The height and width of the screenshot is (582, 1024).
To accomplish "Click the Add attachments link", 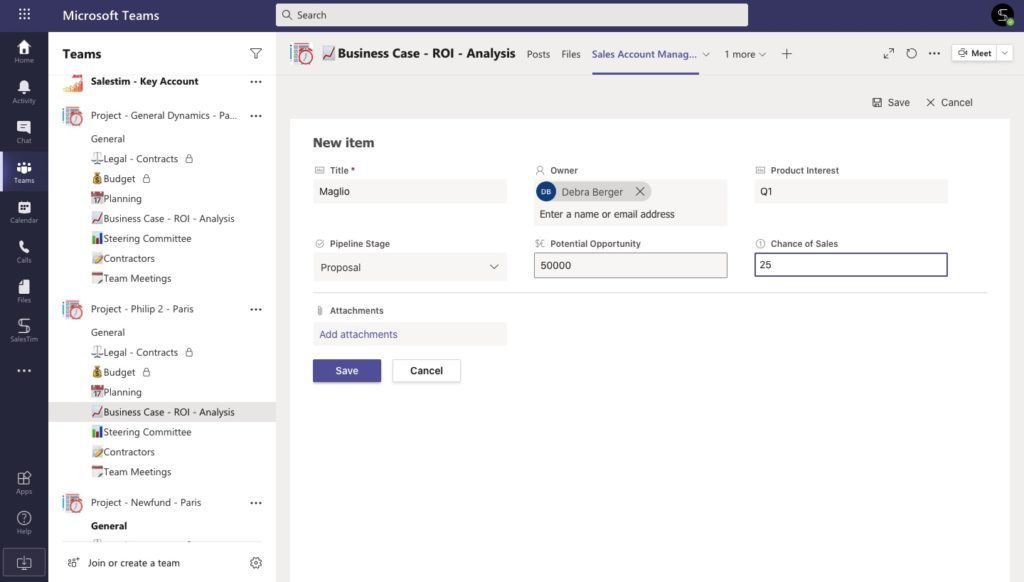I will click(x=358, y=334).
